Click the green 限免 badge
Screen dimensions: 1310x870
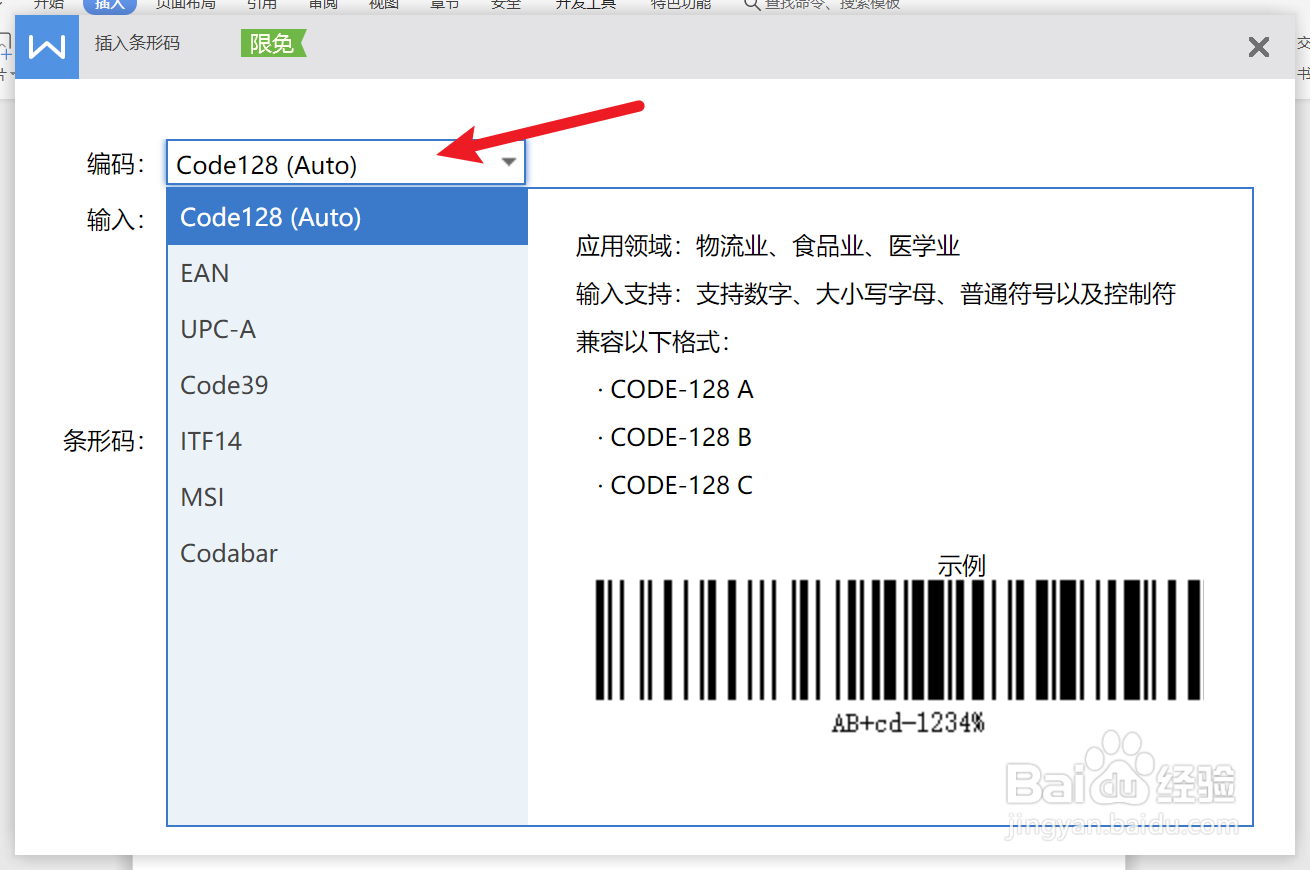(273, 43)
